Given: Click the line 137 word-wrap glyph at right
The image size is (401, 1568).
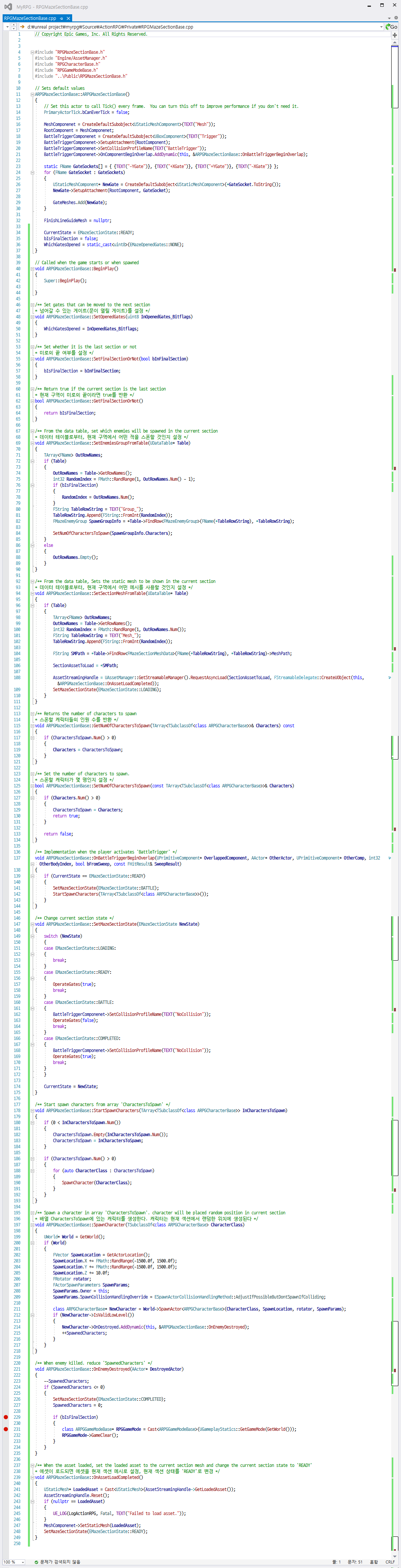Looking at the screenshot, I should tap(389, 858).
